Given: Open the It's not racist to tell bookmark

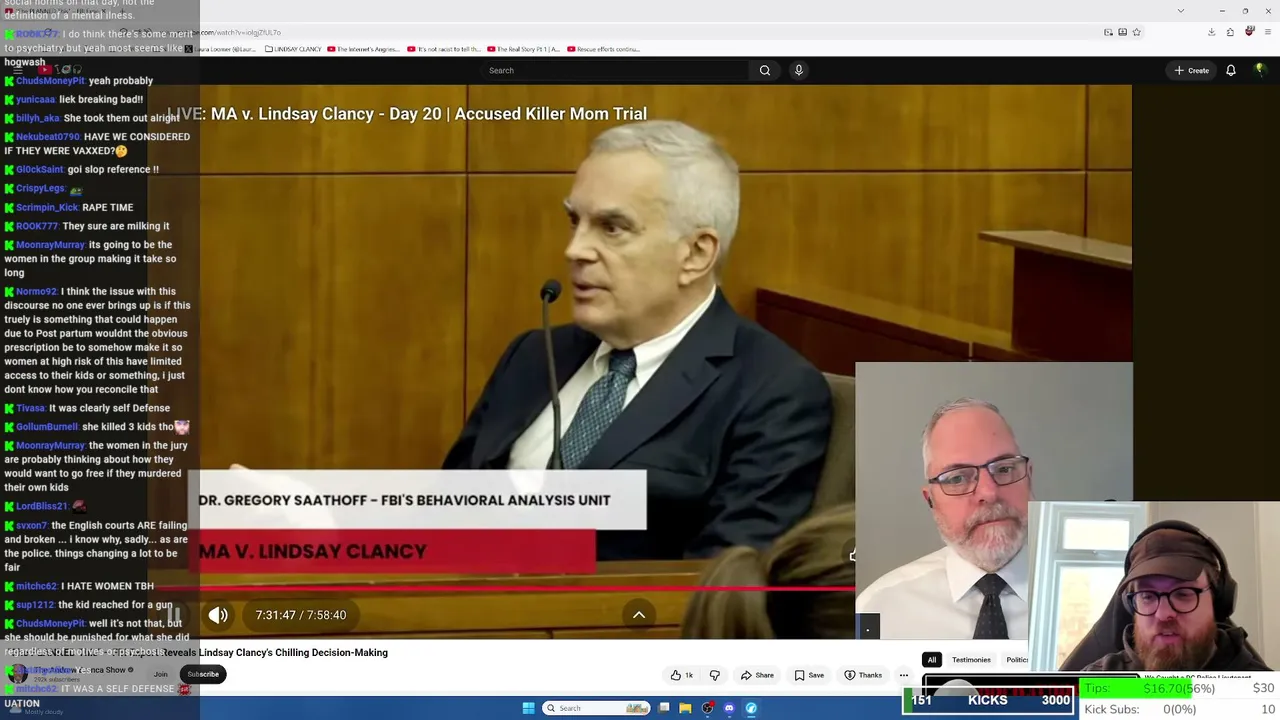Looking at the screenshot, I should point(444,49).
